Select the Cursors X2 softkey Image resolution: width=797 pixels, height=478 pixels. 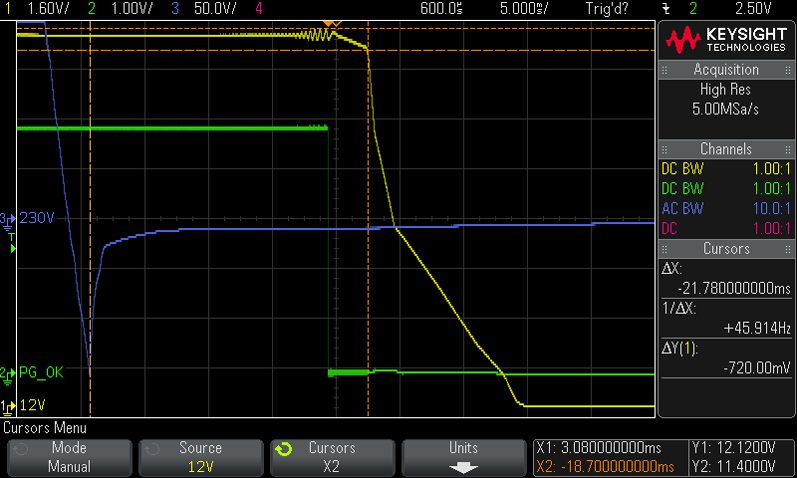click(332, 458)
